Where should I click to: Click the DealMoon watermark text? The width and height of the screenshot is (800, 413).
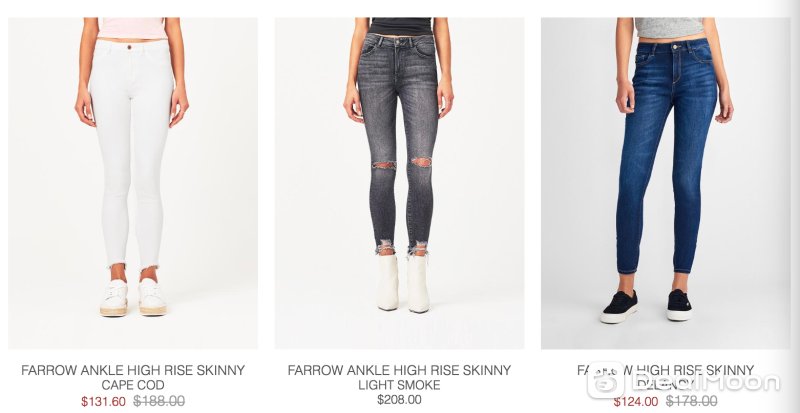705,381
